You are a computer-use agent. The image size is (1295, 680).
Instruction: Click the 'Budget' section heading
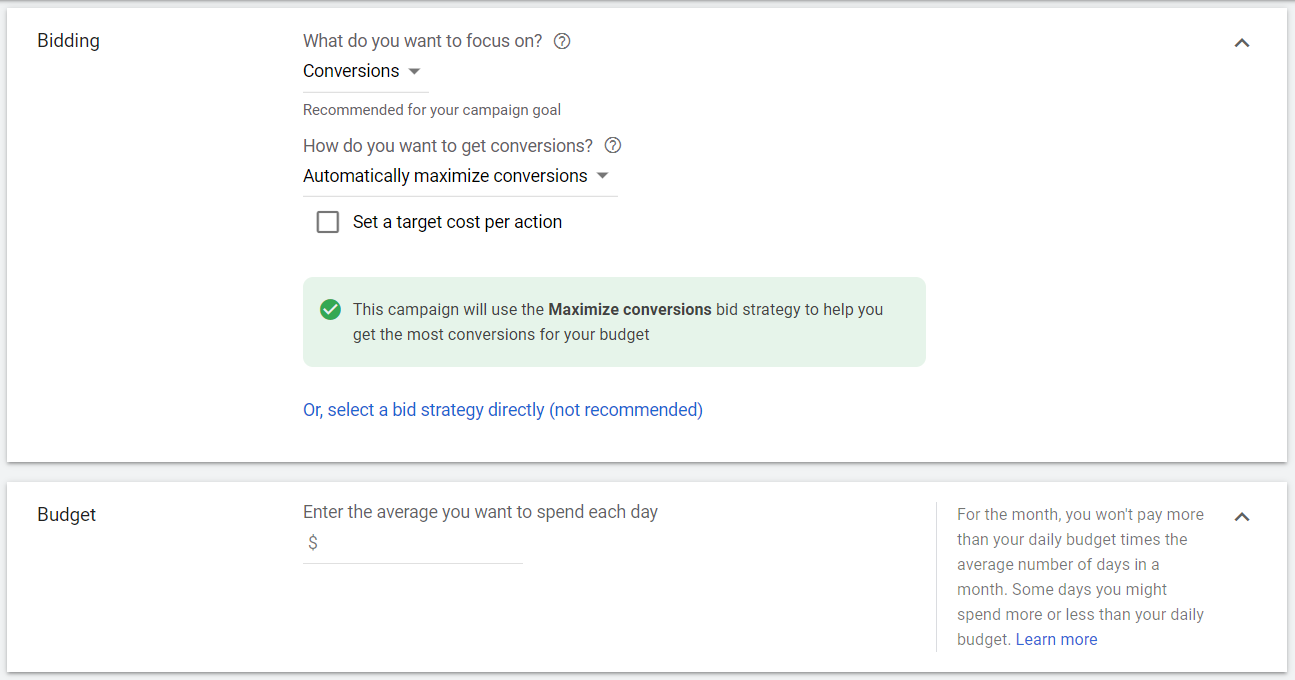pos(67,515)
